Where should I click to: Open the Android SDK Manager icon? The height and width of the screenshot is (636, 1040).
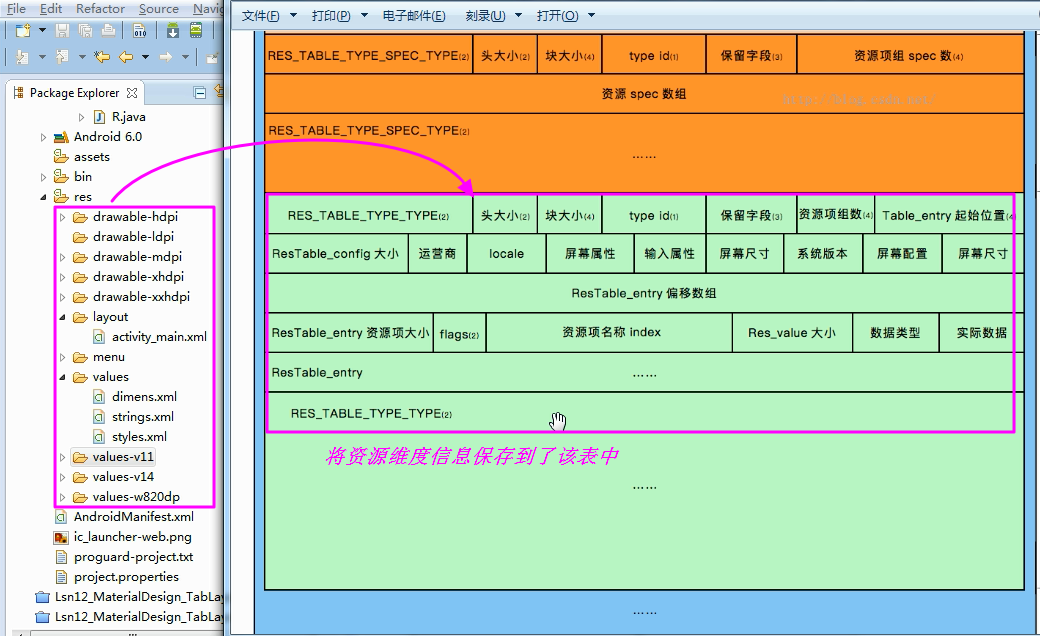pos(173,31)
